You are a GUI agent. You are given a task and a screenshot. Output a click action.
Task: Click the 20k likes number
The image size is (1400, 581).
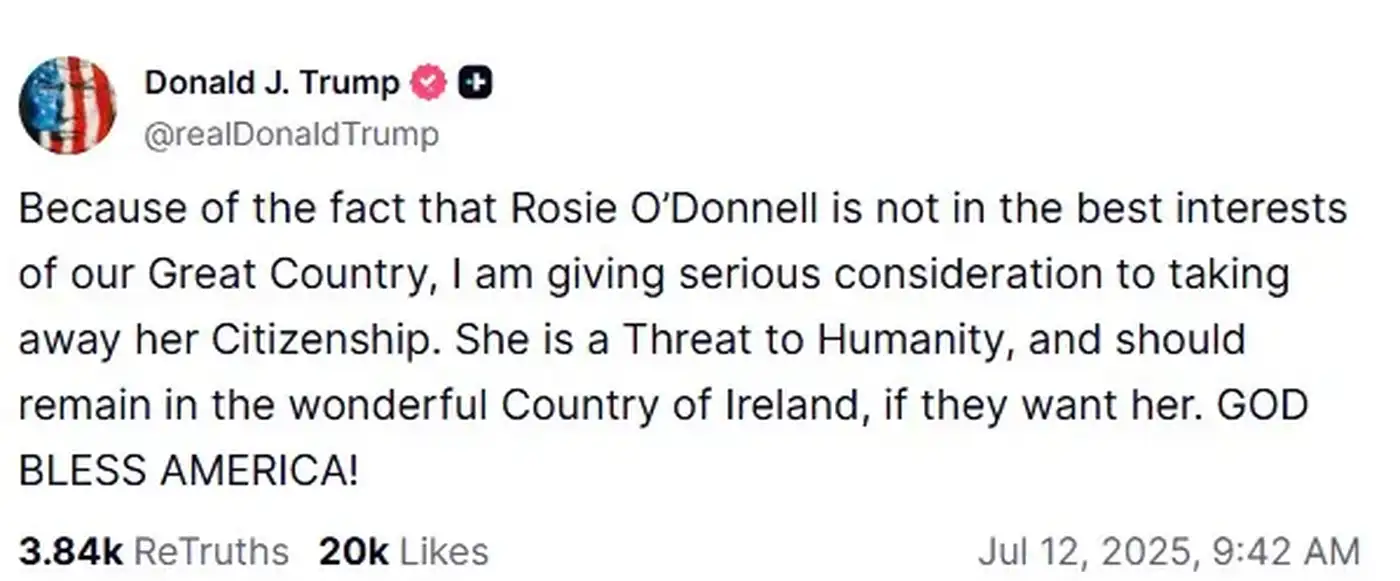[x=352, y=551]
